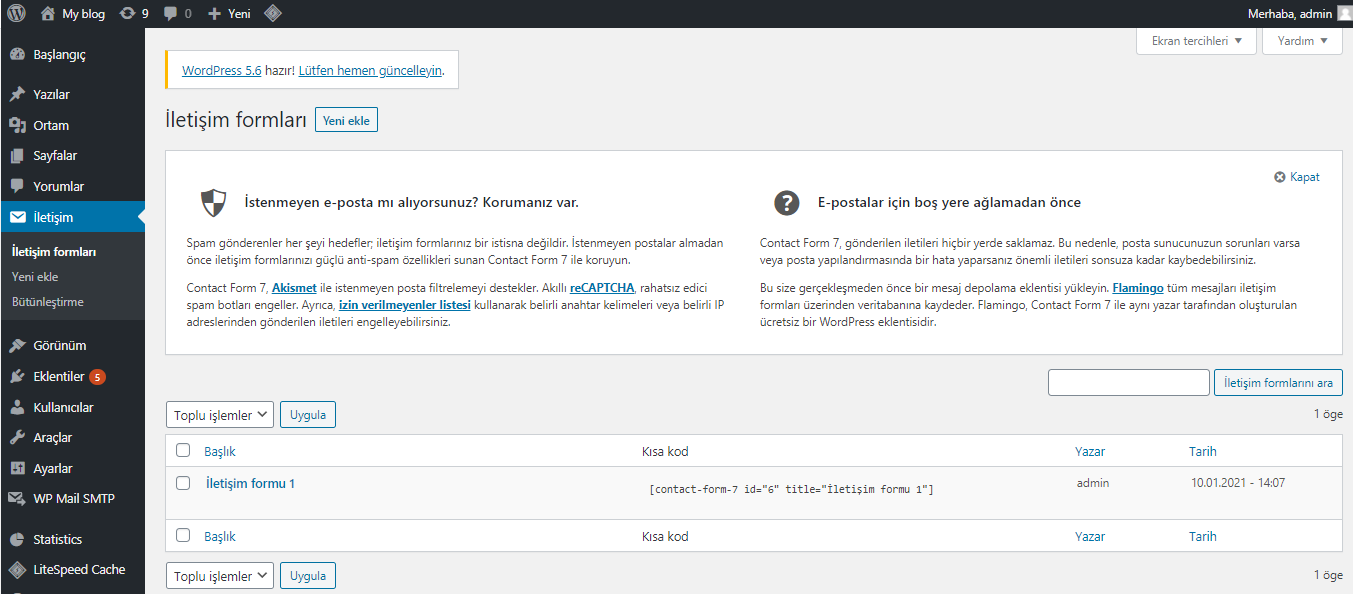
Task: Click the Eklentiler plug icon
Action: coord(17,377)
